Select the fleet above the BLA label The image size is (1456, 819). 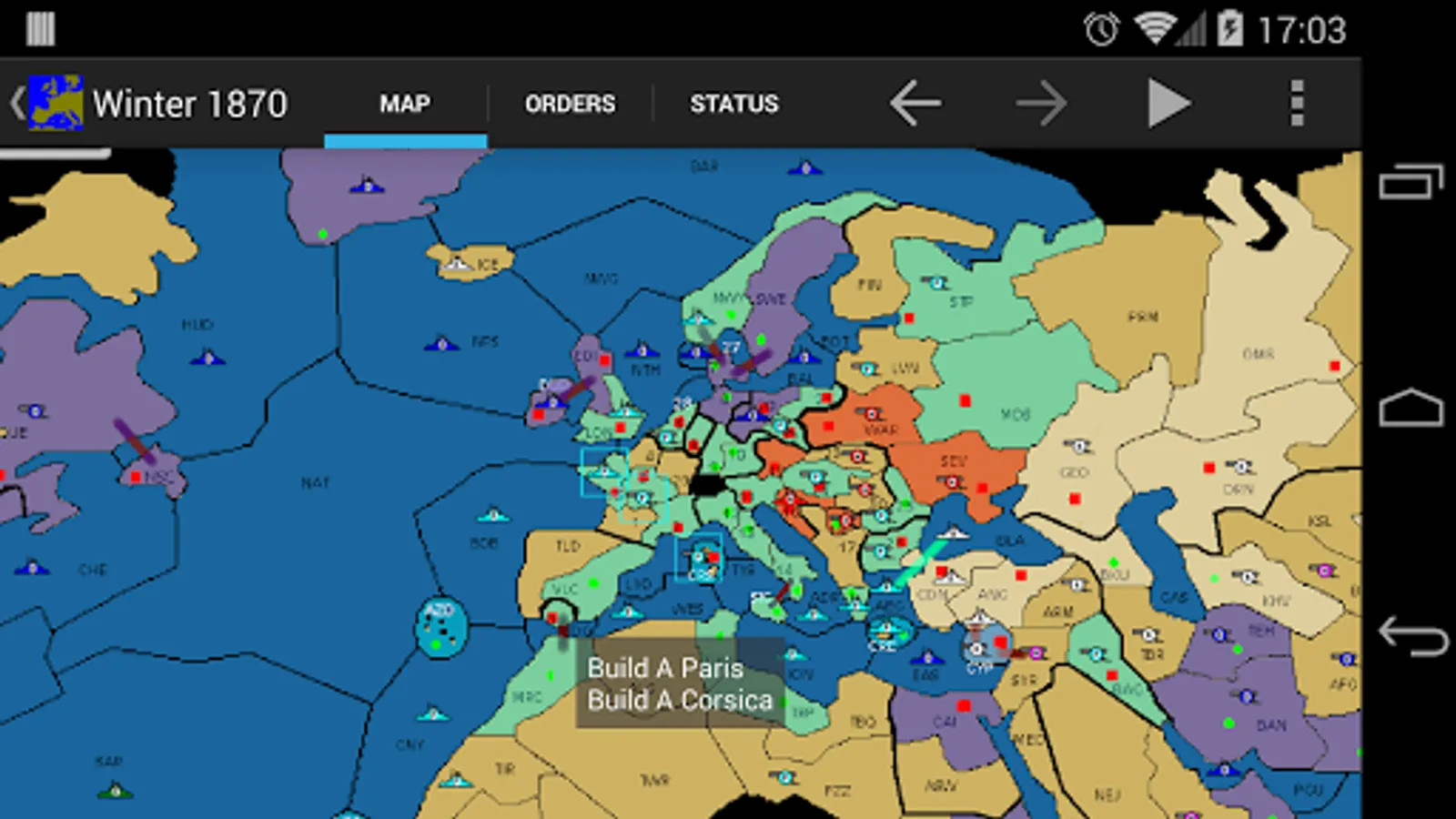[x=954, y=531]
